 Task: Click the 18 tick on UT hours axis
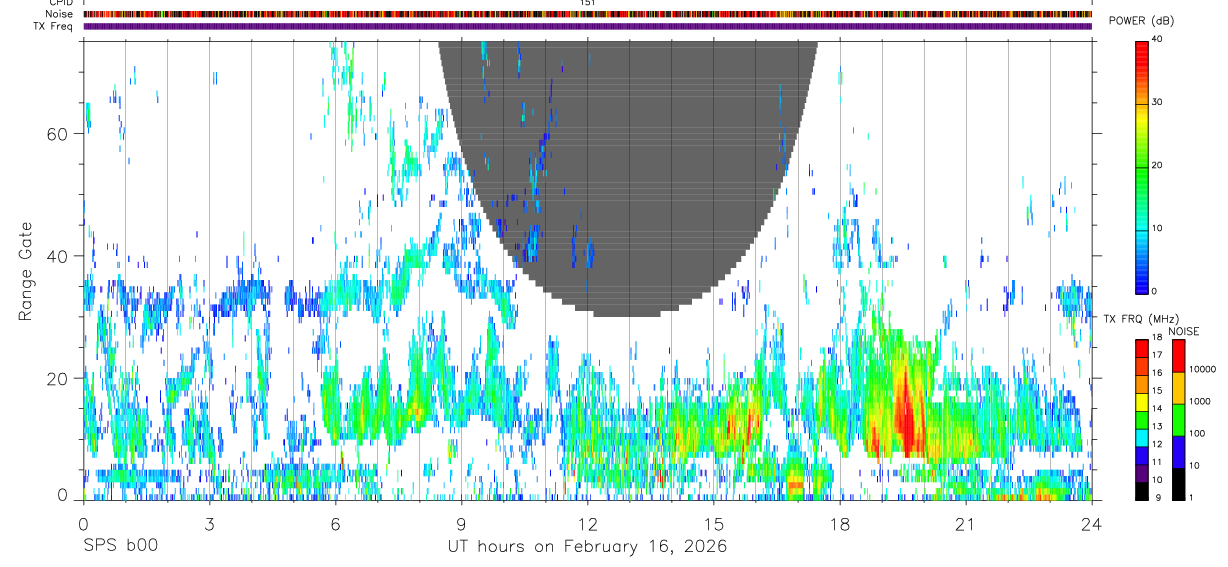840,523
